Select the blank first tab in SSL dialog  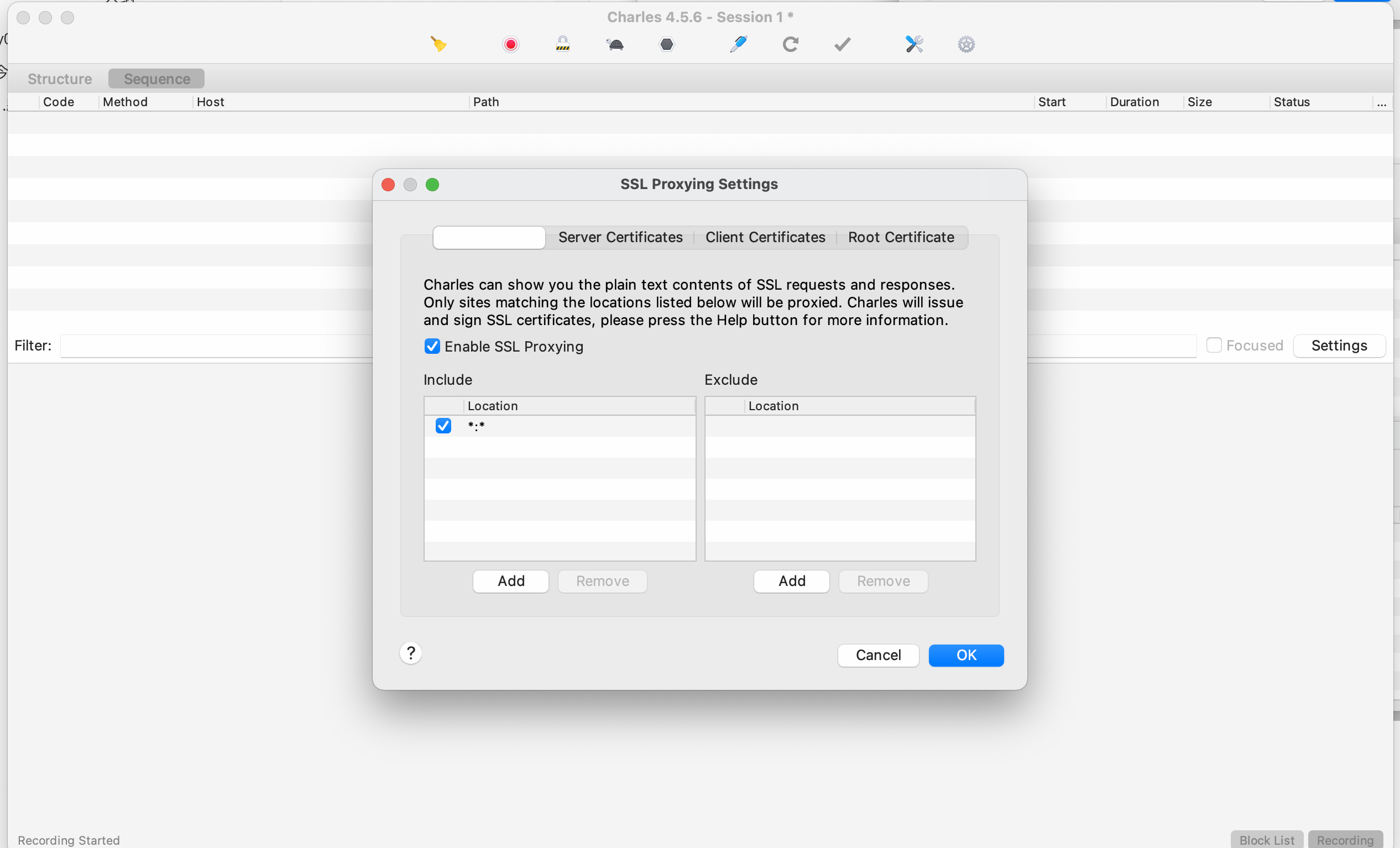pos(489,237)
